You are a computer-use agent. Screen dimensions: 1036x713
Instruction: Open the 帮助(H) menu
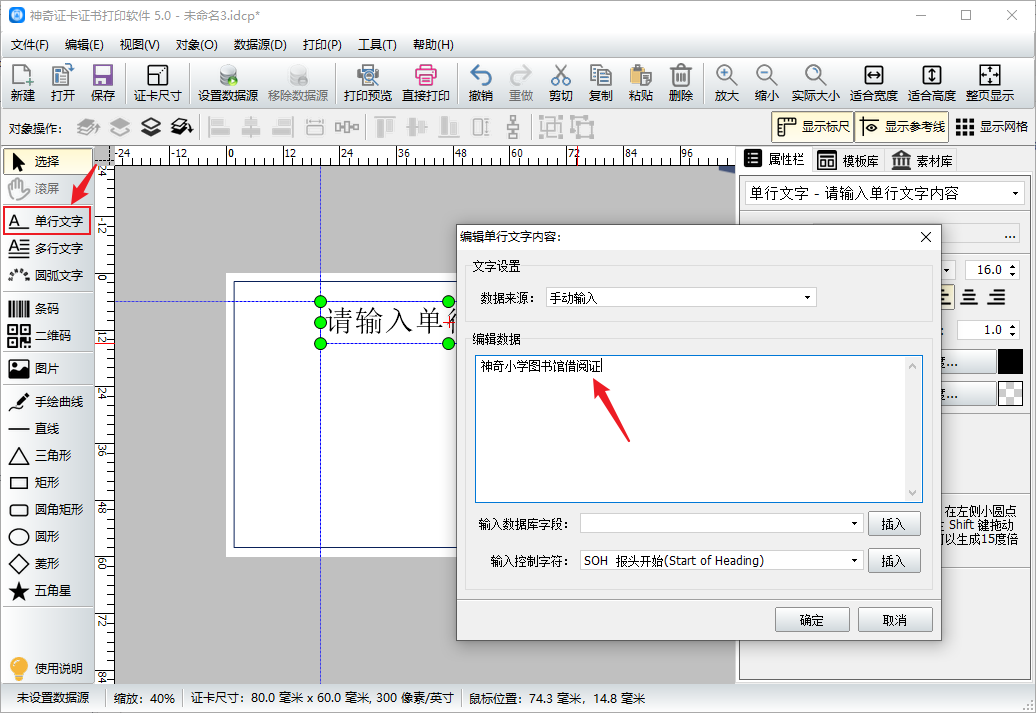coord(433,44)
